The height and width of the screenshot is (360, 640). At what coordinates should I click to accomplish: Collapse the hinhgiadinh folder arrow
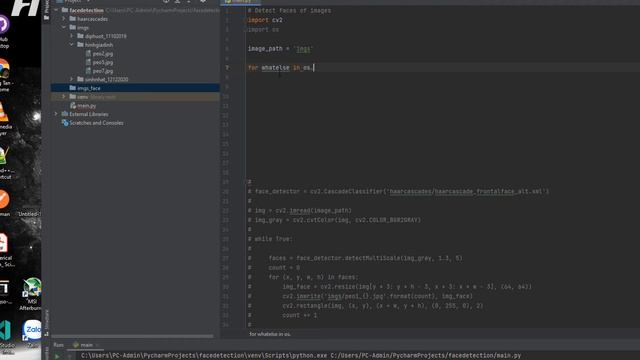pyautogui.click(x=72, y=44)
